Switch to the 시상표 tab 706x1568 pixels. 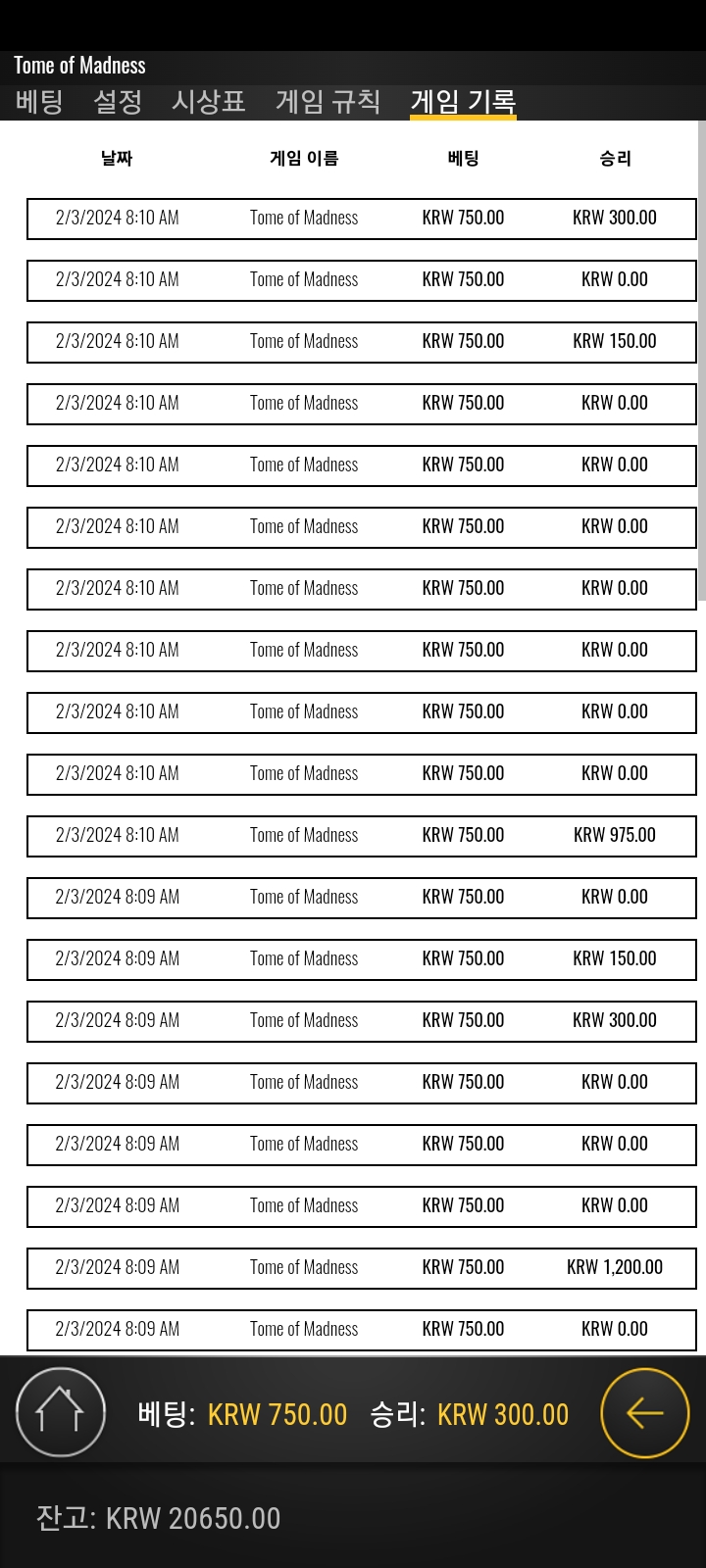208,101
